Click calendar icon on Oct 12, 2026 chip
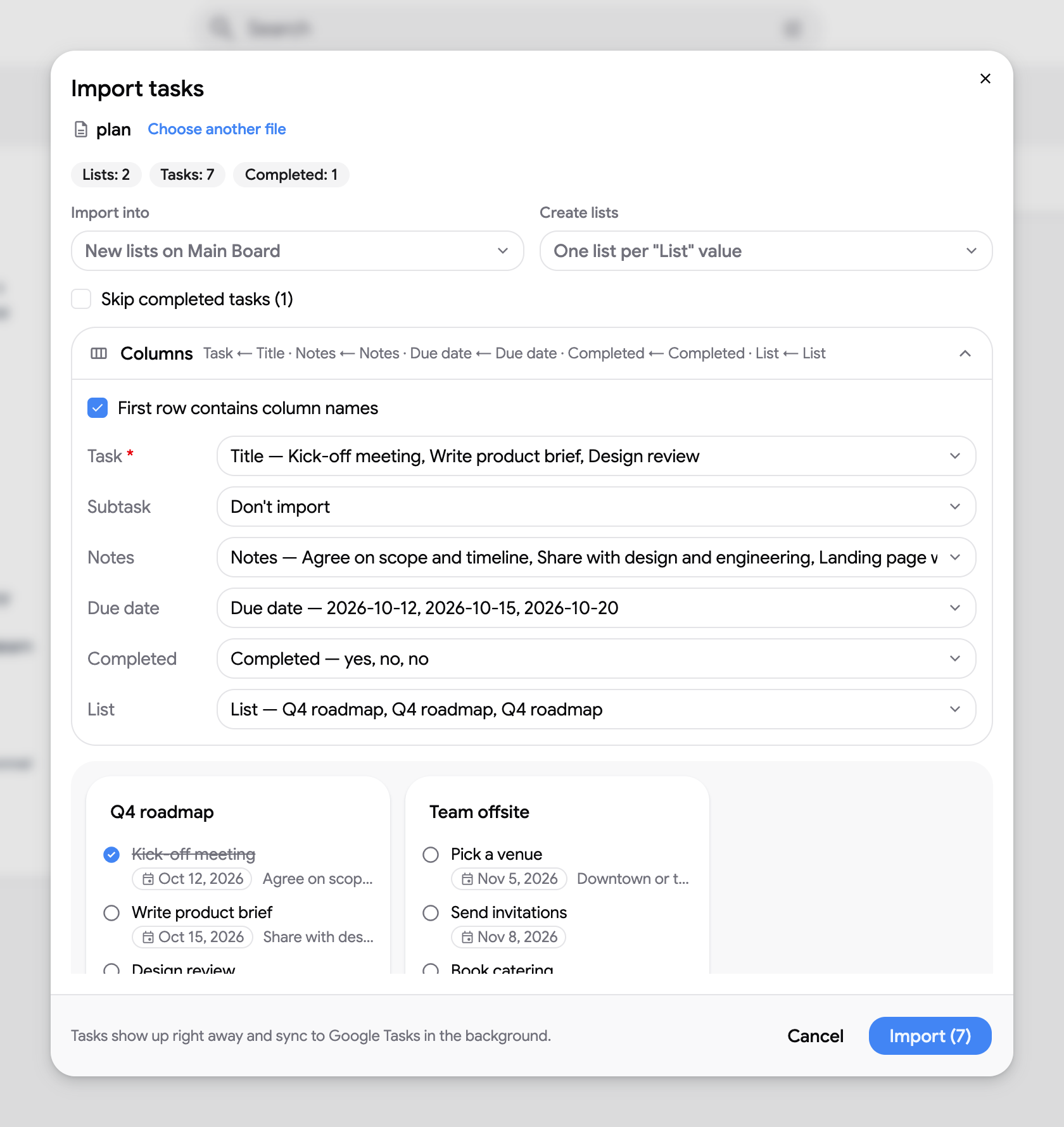This screenshot has height=1127, width=1064. 148,879
